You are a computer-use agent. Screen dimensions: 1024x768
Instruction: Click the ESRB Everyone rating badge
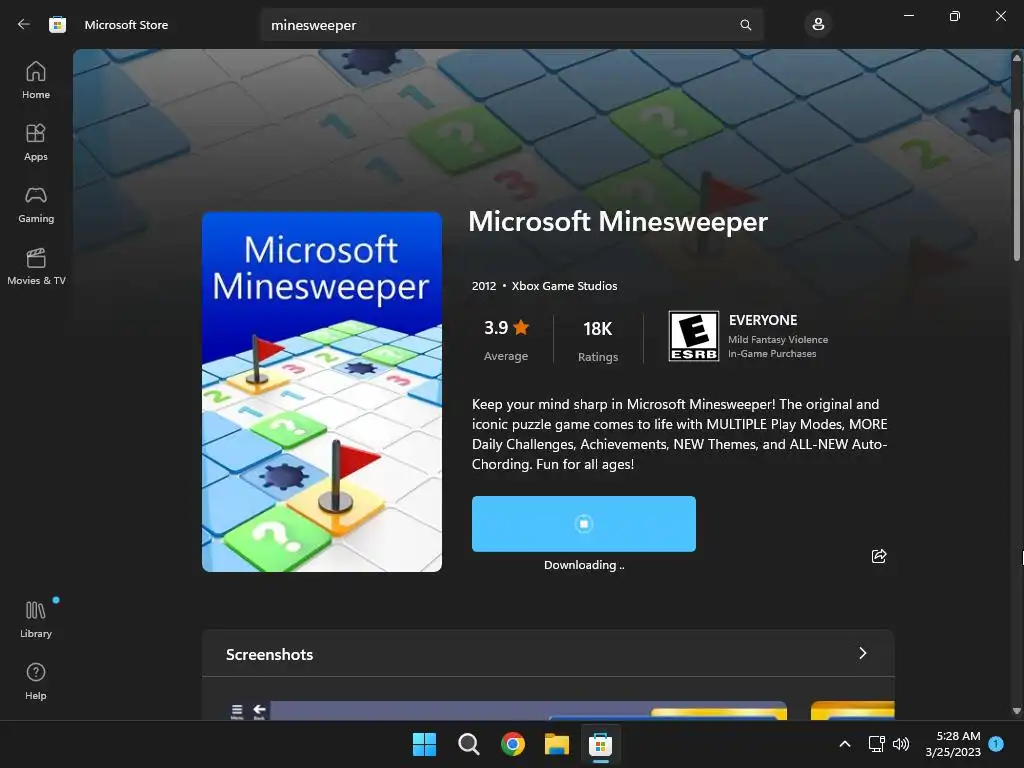point(694,336)
